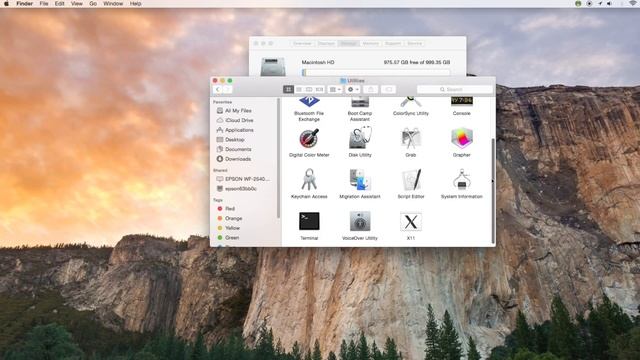Click Macintosh HD drive icon in About window
This screenshot has height=360, width=640.
click(273, 67)
